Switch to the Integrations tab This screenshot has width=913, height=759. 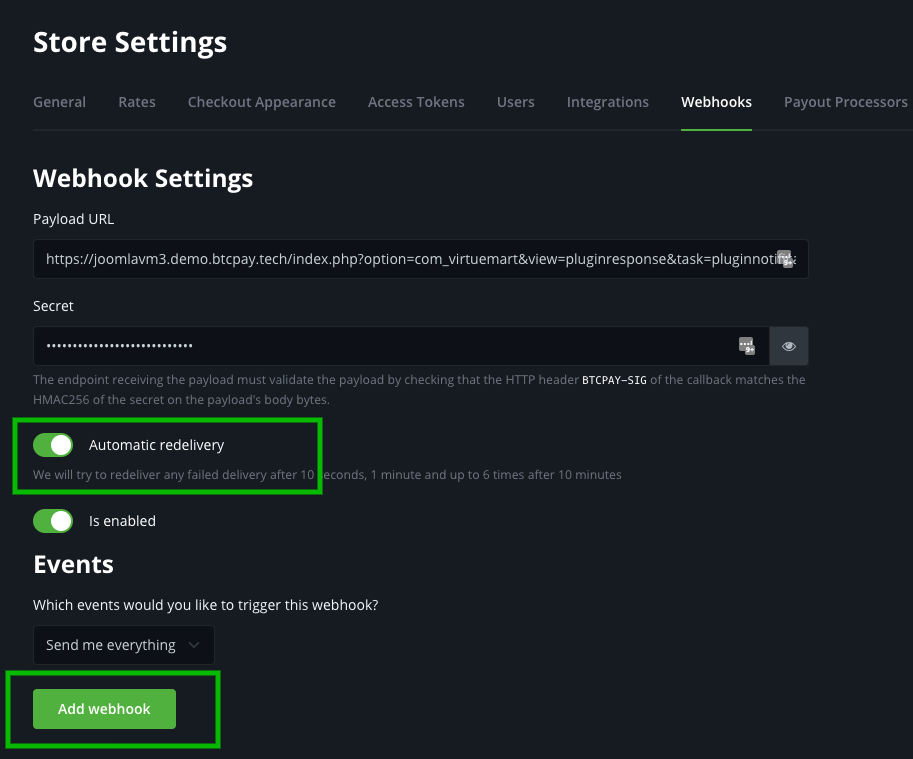point(607,101)
